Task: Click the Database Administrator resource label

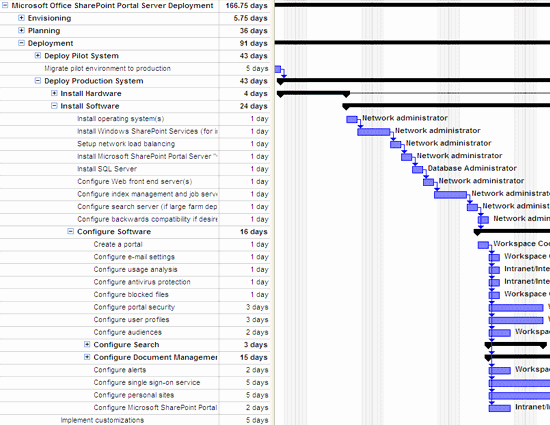Action: point(472,168)
